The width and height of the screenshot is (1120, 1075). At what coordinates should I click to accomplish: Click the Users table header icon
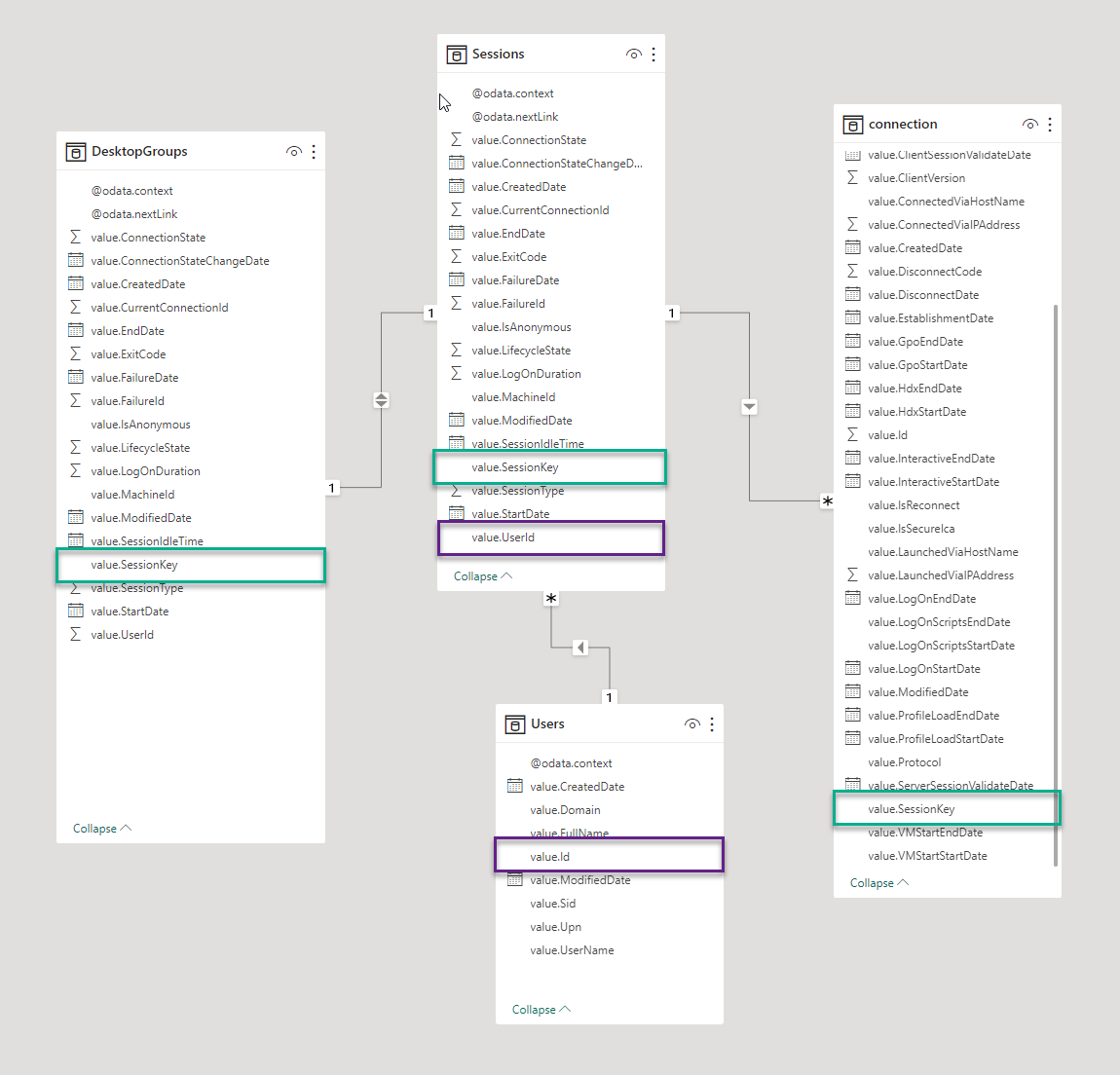pos(515,724)
